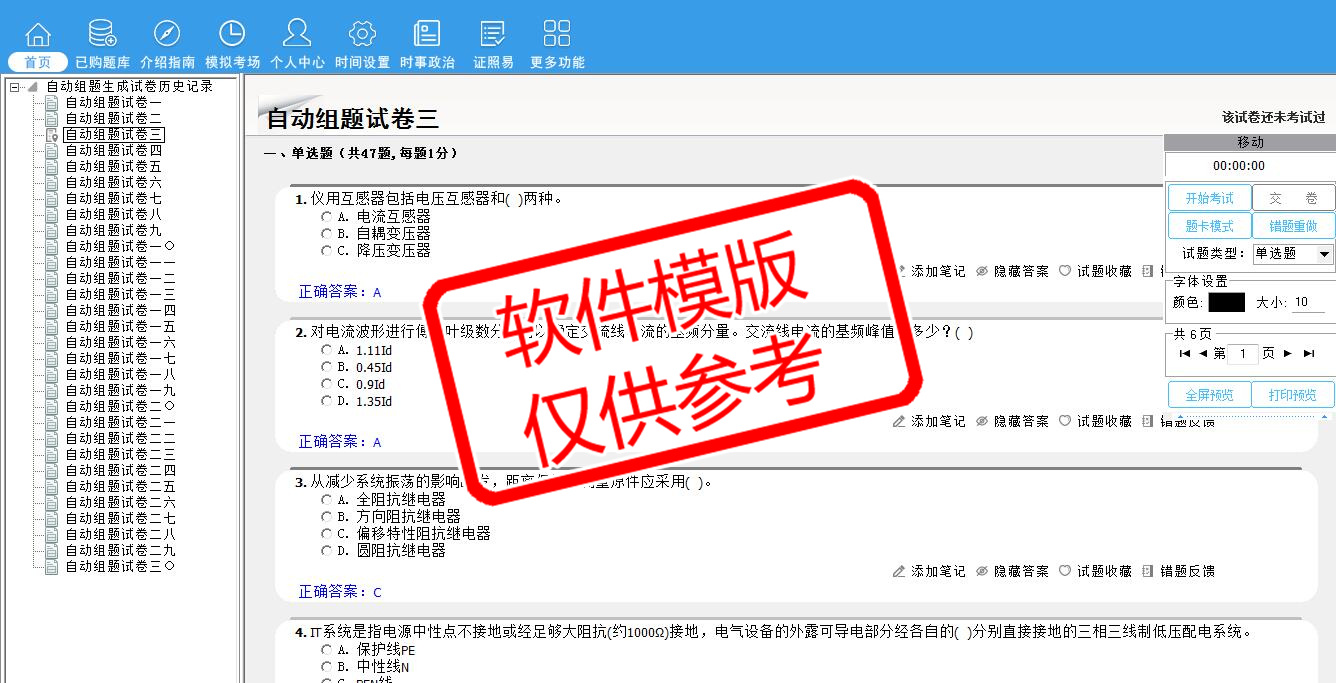Open 更多功能 grid icon
The image size is (1336, 683).
coord(557,34)
